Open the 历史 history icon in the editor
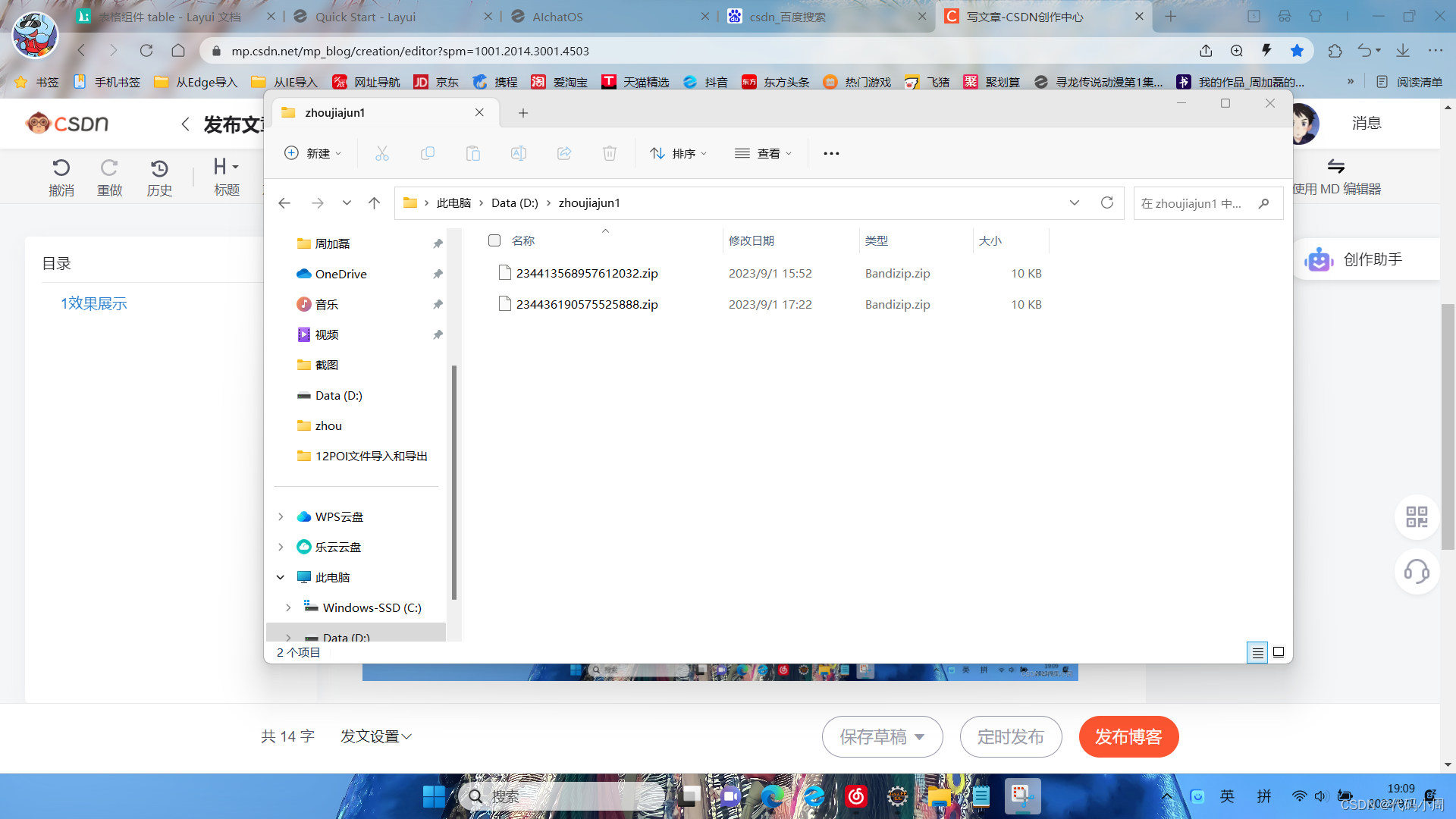The height and width of the screenshot is (819, 1456). coord(159,177)
